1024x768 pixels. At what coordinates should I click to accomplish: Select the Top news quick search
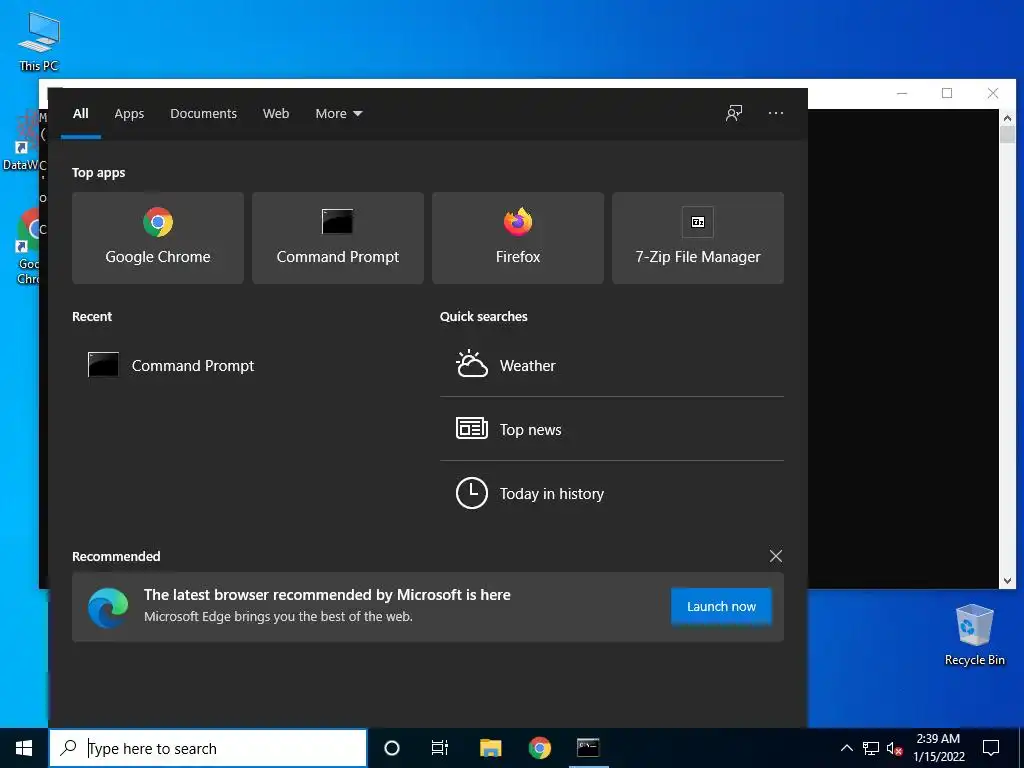coord(612,429)
